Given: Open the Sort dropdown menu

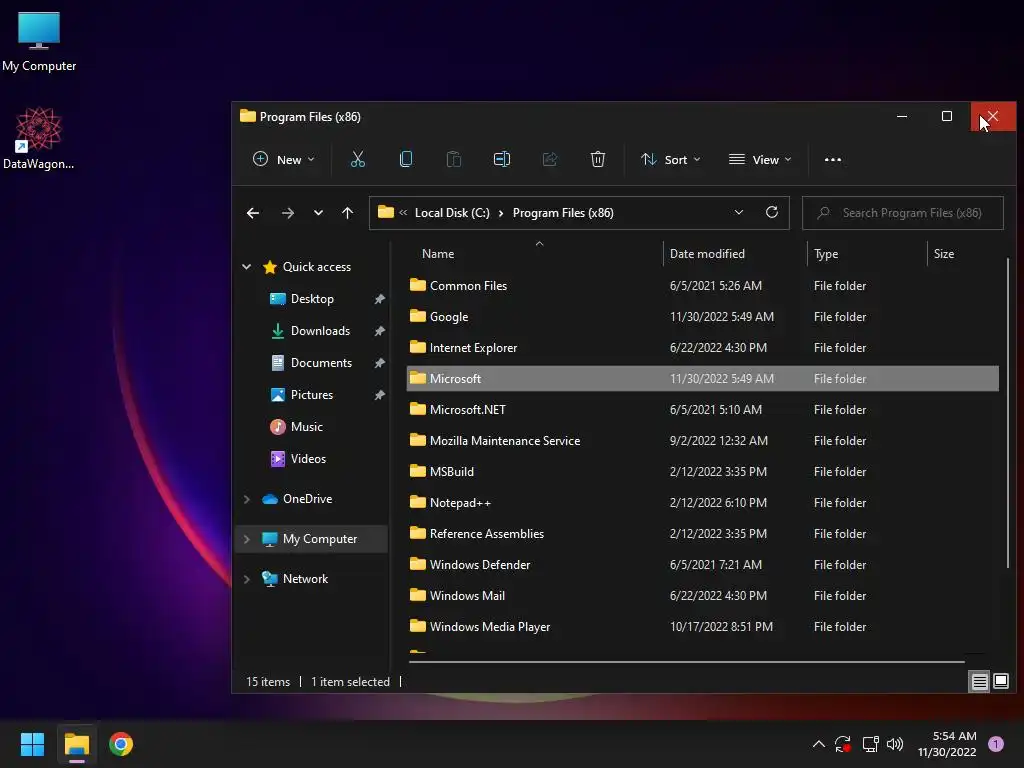Looking at the screenshot, I should click(x=671, y=159).
